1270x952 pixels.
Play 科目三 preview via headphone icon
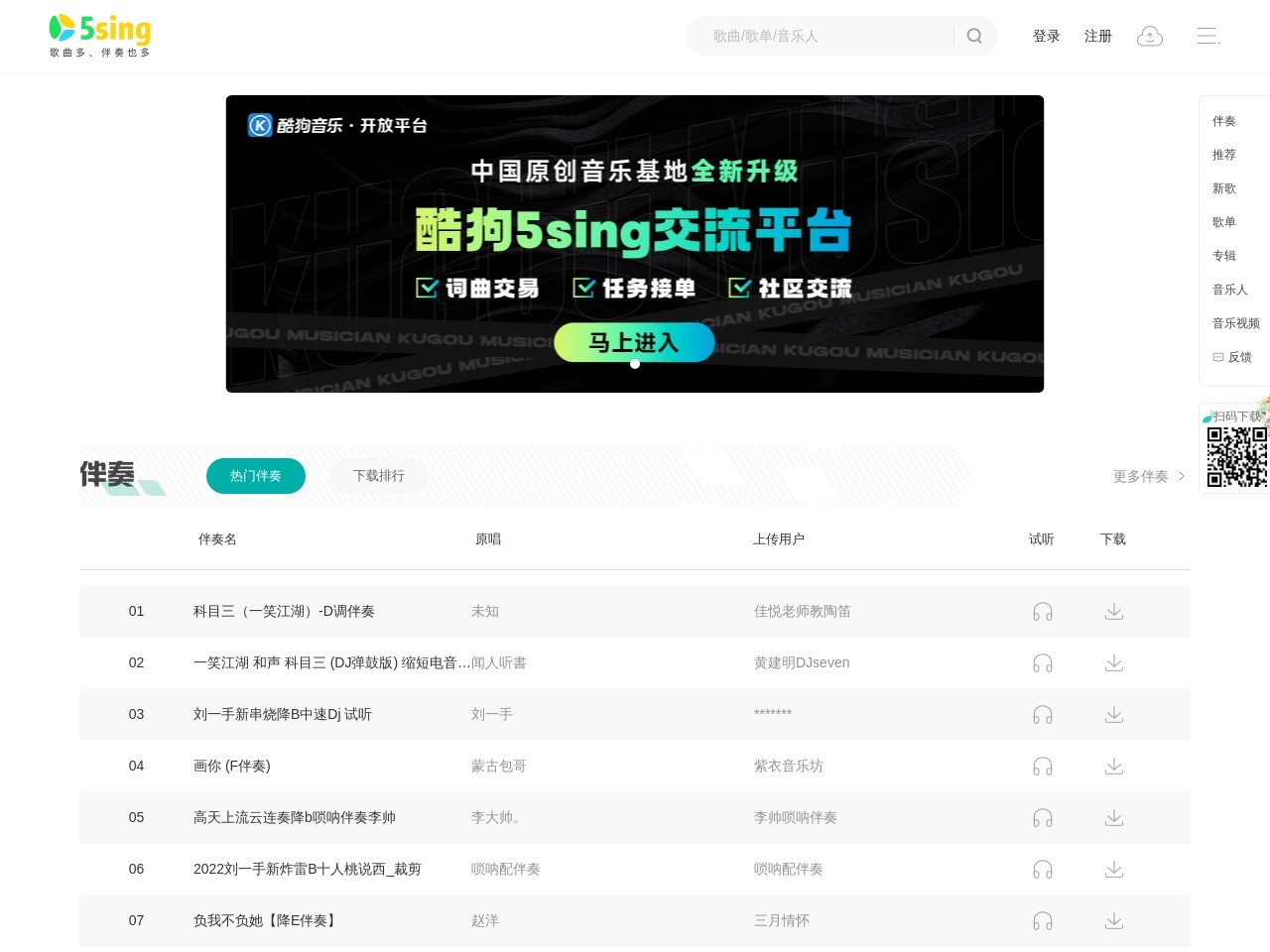click(x=1042, y=612)
